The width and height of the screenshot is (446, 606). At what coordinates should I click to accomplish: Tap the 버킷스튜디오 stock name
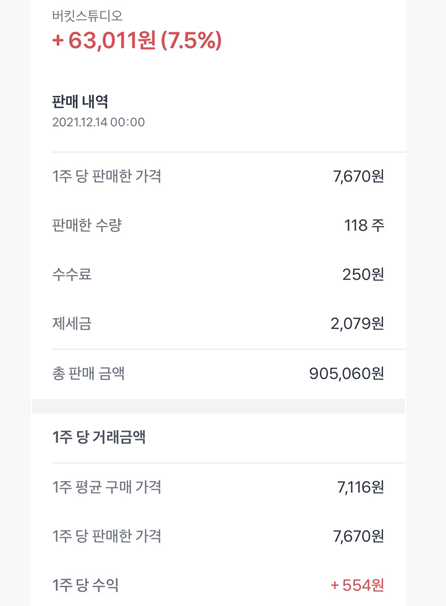point(87,16)
